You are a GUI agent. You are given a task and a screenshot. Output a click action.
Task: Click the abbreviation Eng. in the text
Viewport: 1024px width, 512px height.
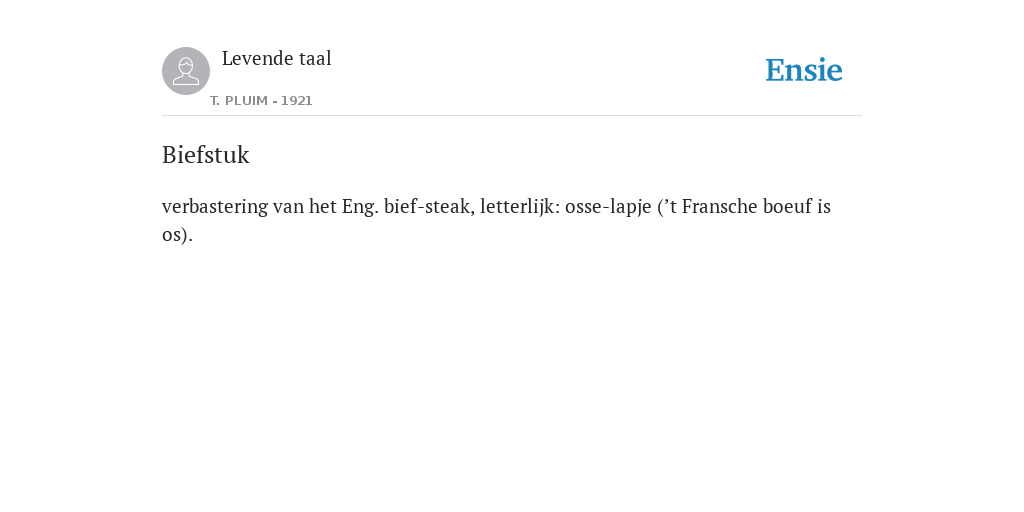(x=360, y=207)
